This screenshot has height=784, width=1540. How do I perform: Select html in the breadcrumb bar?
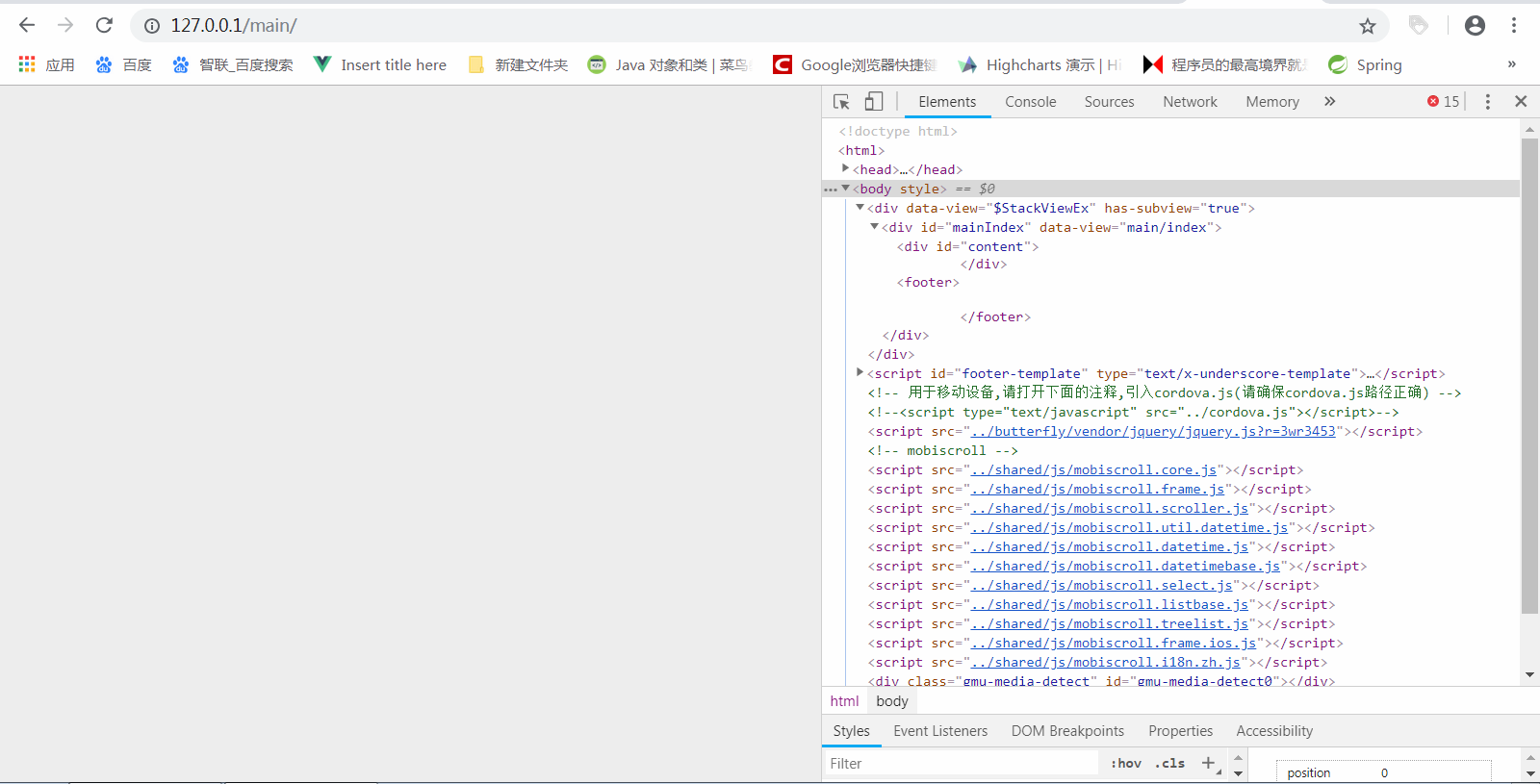pos(844,701)
